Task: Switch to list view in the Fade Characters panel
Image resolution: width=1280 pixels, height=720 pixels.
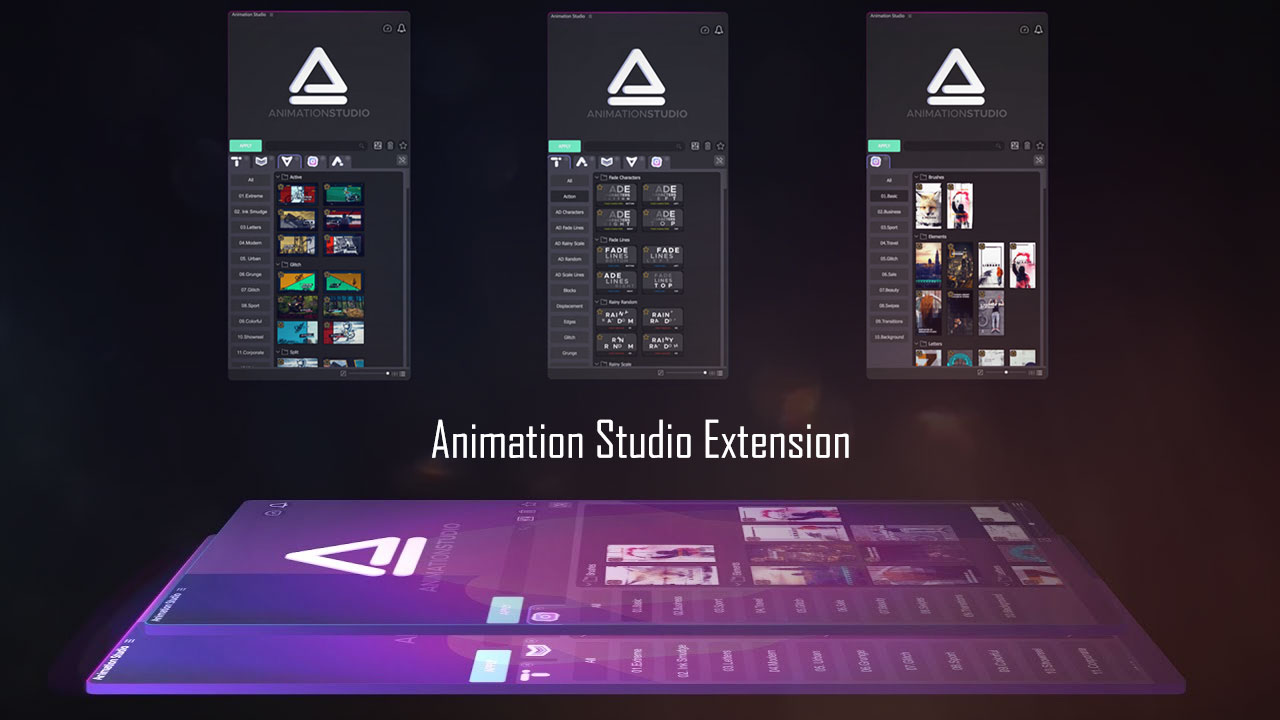Action: click(721, 373)
